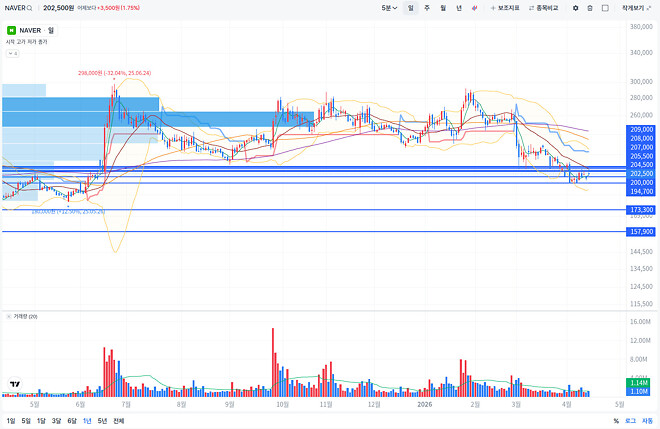This screenshot has width=660, height=429.
Task: Set range to 5일
Action: pos(26,421)
